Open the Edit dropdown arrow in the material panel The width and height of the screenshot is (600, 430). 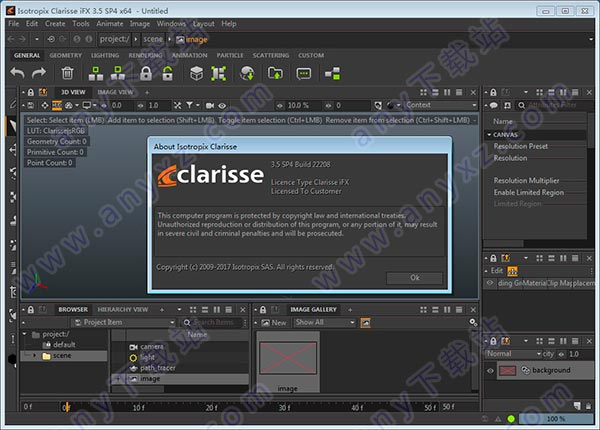click(486, 271)
